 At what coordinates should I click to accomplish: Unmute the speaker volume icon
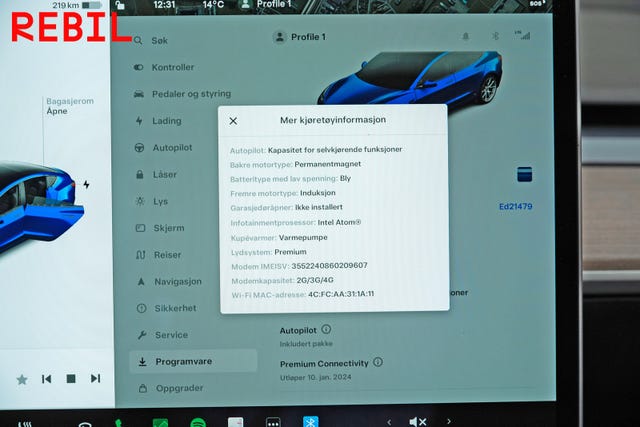[x=418, y=421]
